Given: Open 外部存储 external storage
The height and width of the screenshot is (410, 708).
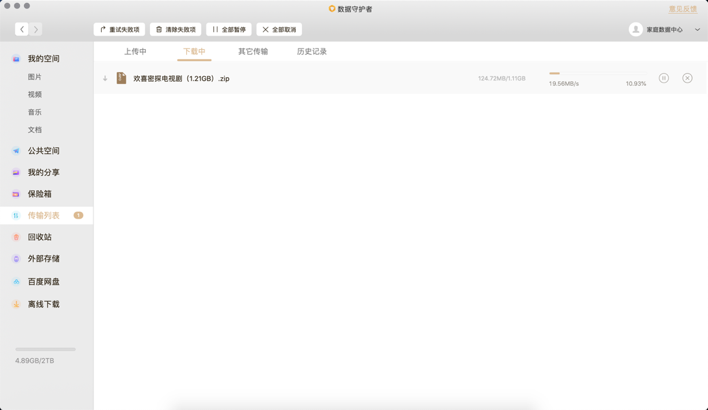Looking at the screenshot, I should click(43, 259).
